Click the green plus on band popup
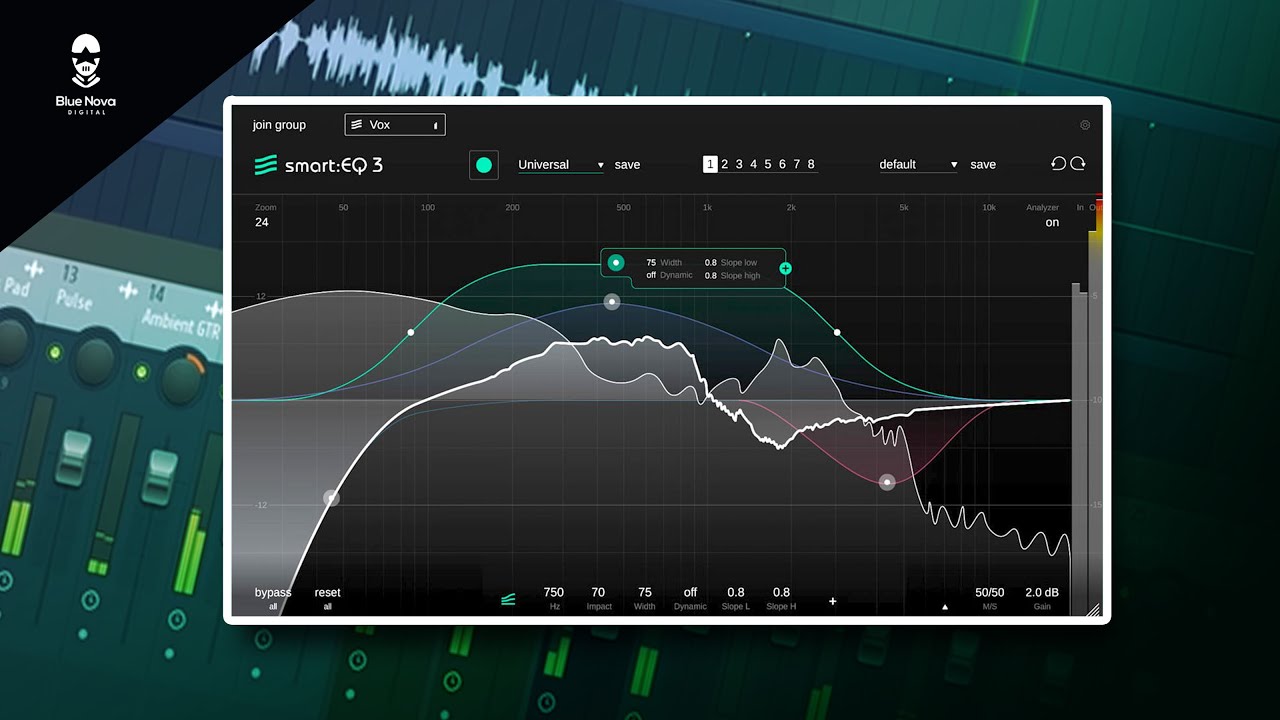 (785, 268)
